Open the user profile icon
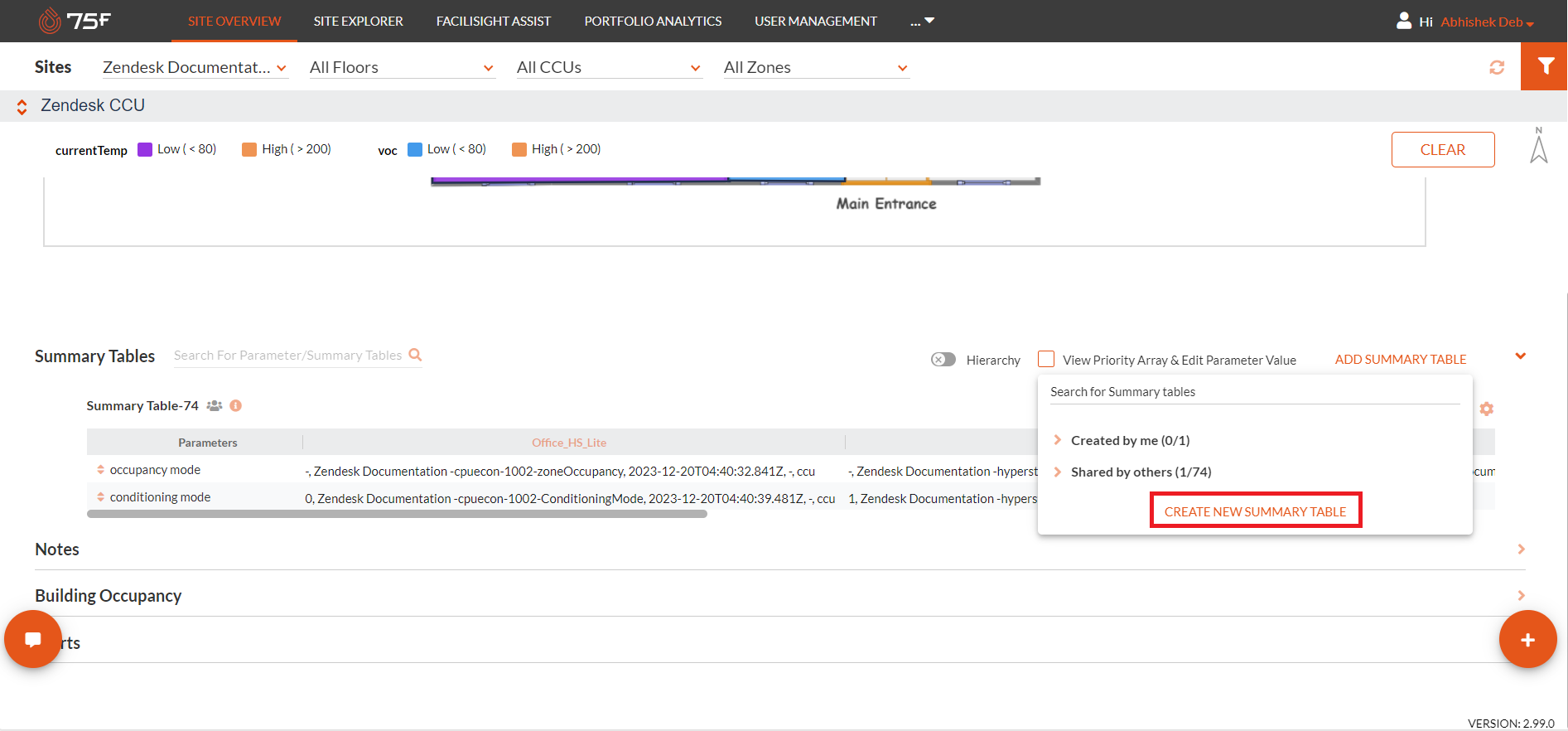Image resolution: width=1568 pixels, height=731 pixels. click(x=1404, y=21)
